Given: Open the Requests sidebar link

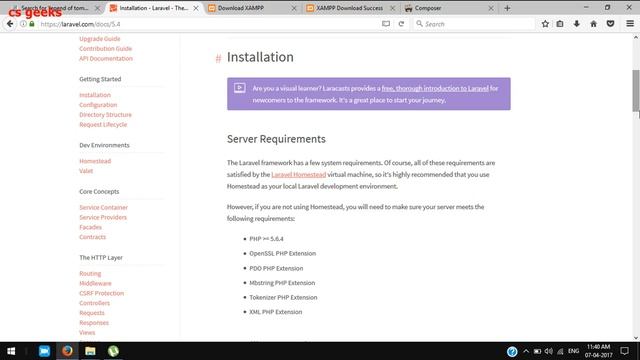Looking at the screenshot, I should coord(92,313).
